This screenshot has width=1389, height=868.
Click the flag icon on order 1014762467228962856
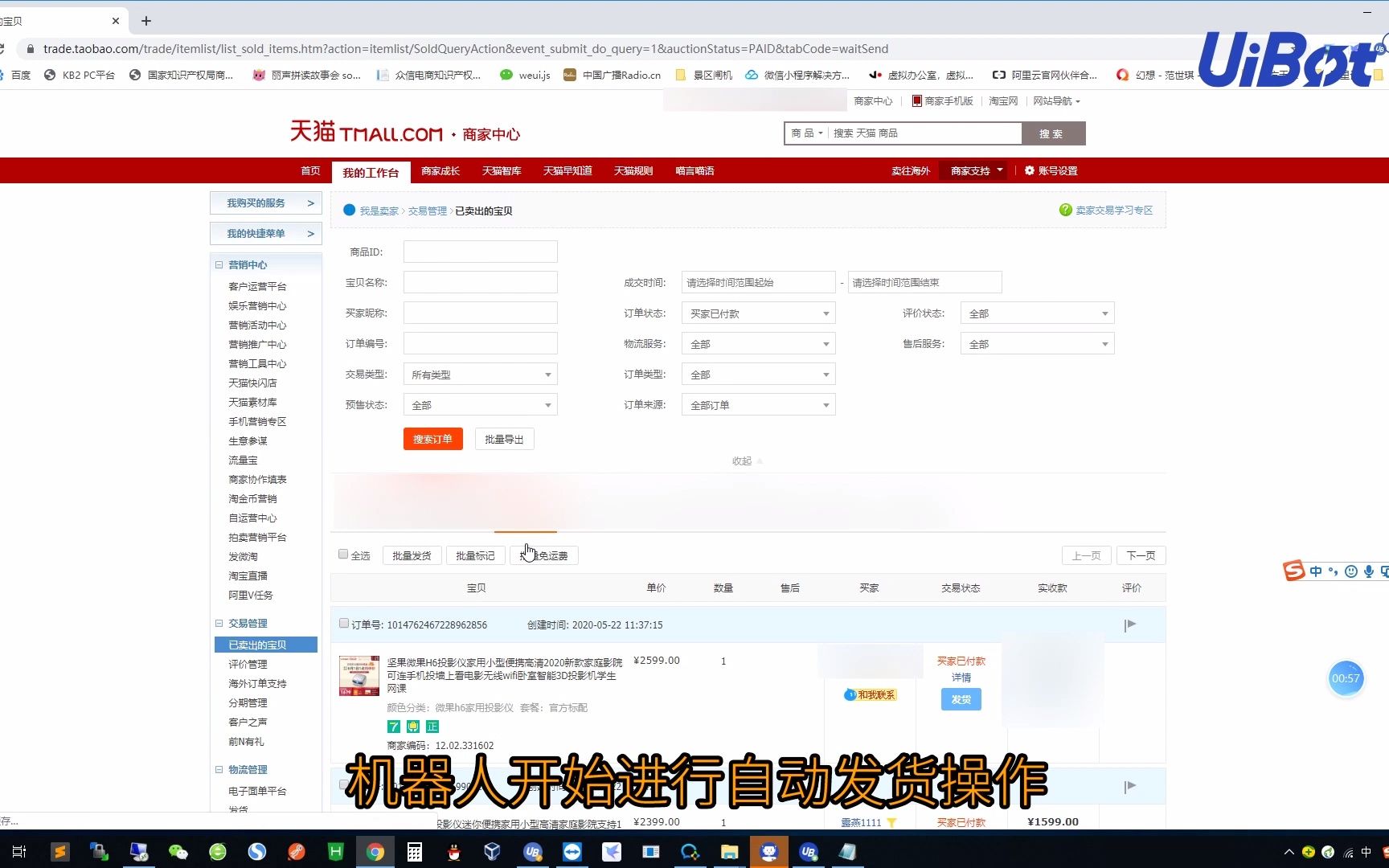(1130, 624)
